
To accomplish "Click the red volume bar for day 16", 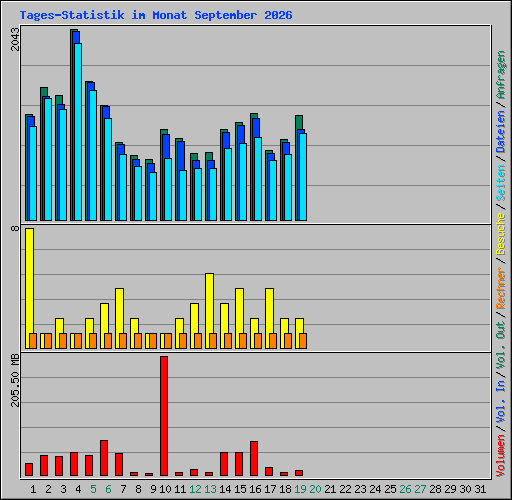I will click(254, 458).
